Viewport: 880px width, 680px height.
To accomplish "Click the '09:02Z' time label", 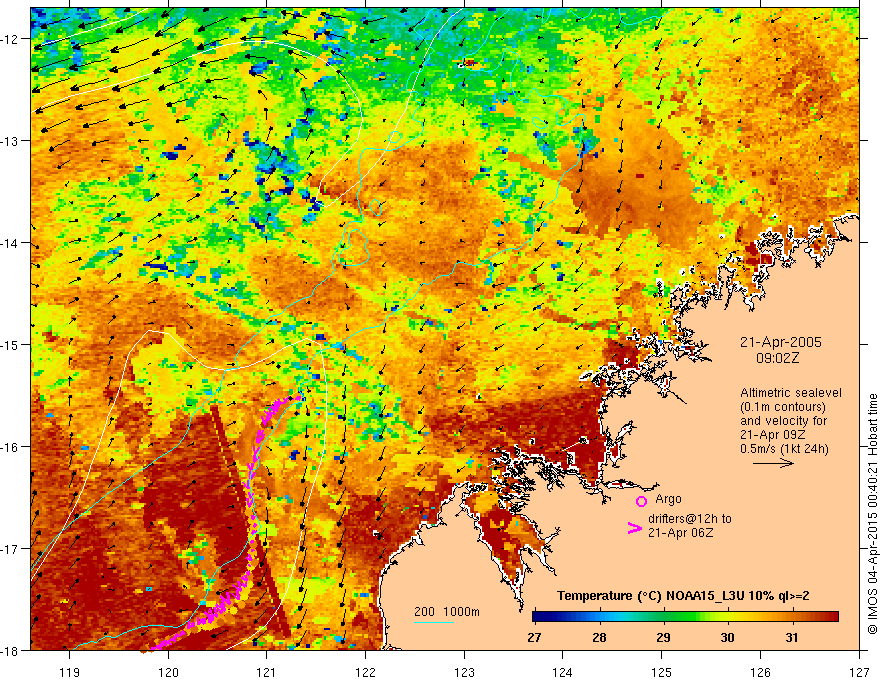I will (777, 358).
